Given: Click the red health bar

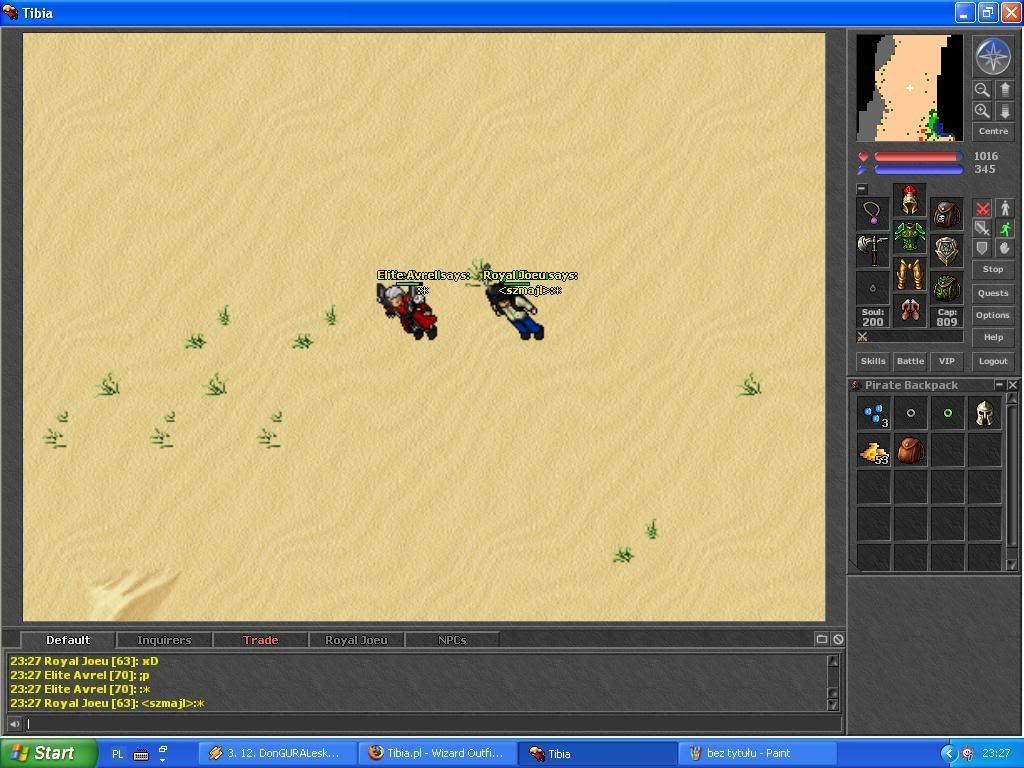Looking at the screenshot, I should (x=918, y=157).
